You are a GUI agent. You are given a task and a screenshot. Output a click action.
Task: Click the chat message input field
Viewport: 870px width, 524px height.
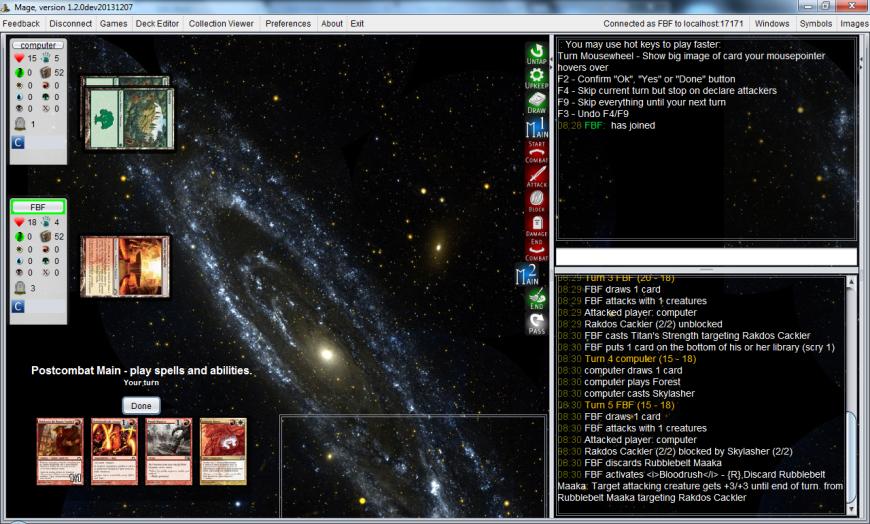(705, 257)
